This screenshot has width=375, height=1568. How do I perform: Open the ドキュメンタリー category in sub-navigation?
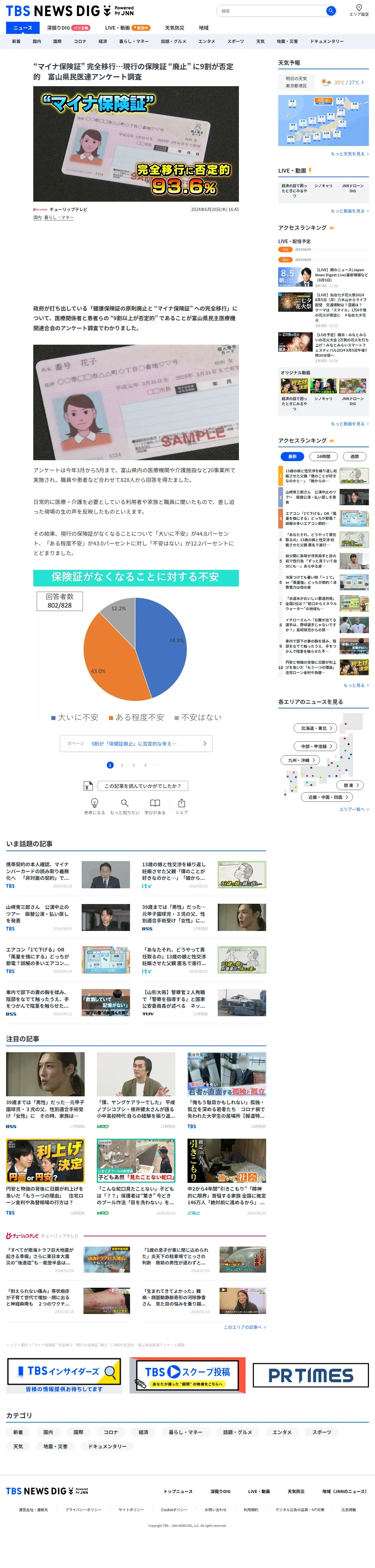tap(327, 41)
